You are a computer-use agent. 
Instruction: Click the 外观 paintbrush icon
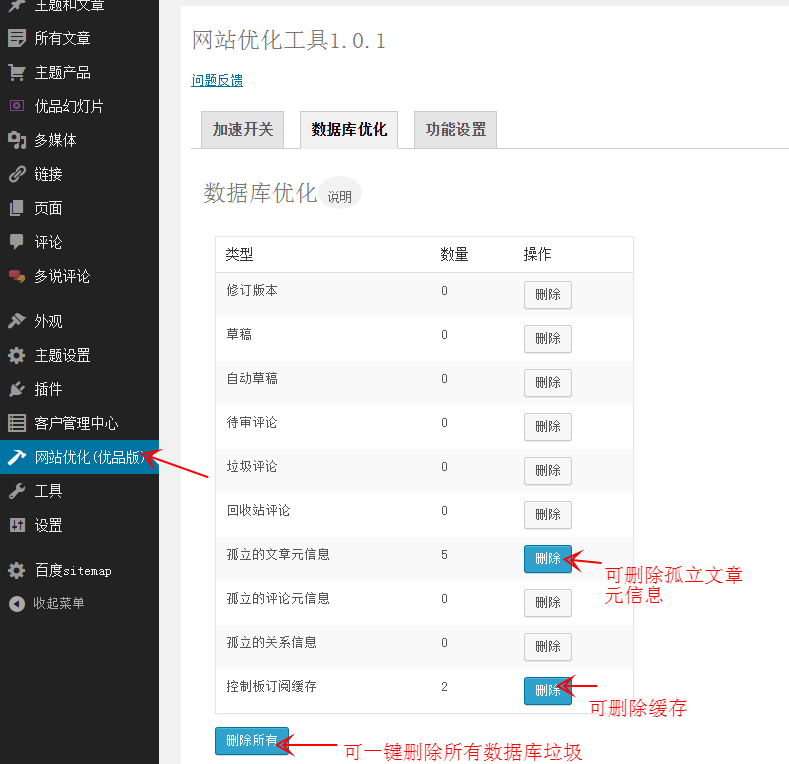click(17, 321)
